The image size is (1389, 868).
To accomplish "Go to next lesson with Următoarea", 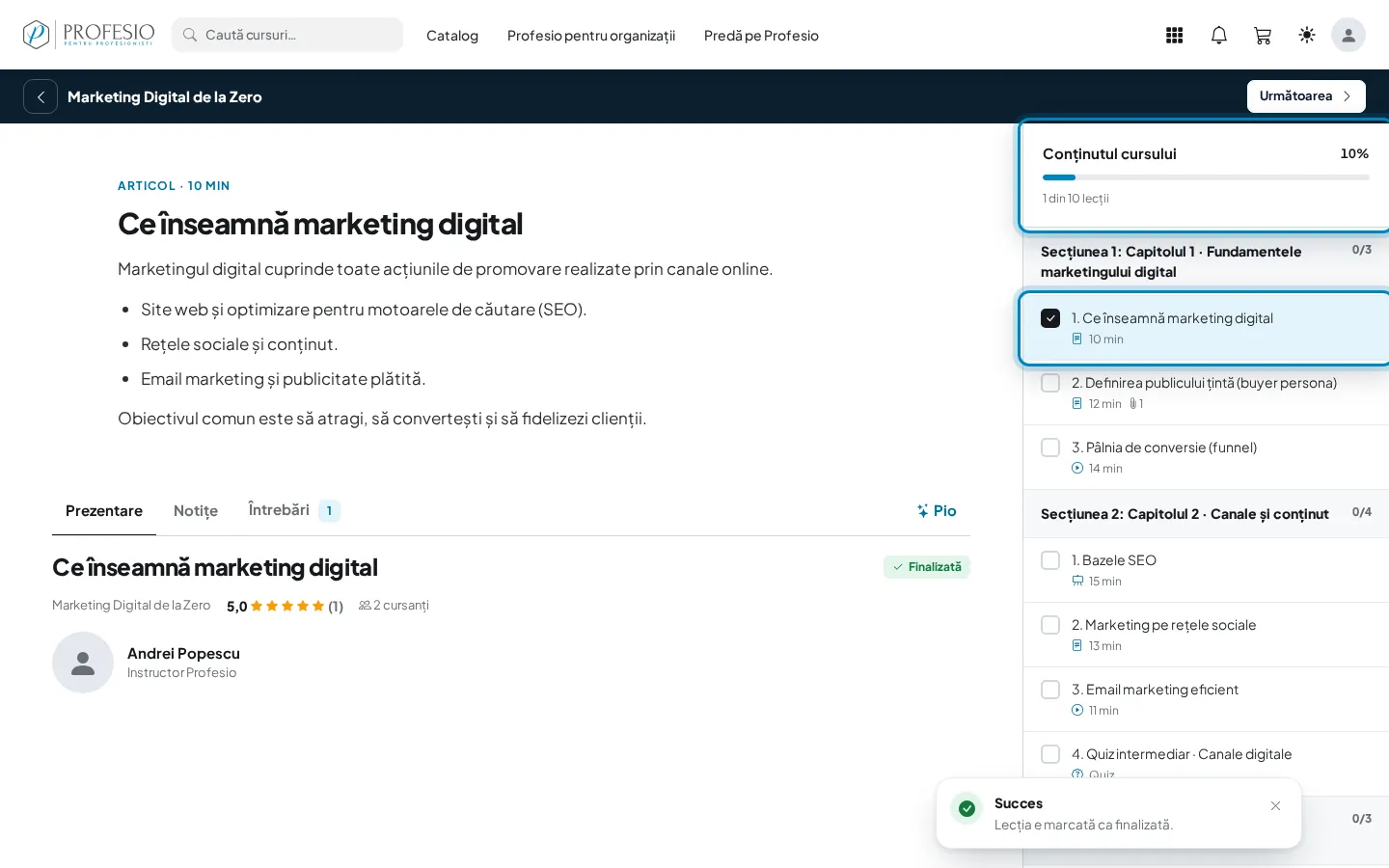I will tap(1306, 96).
